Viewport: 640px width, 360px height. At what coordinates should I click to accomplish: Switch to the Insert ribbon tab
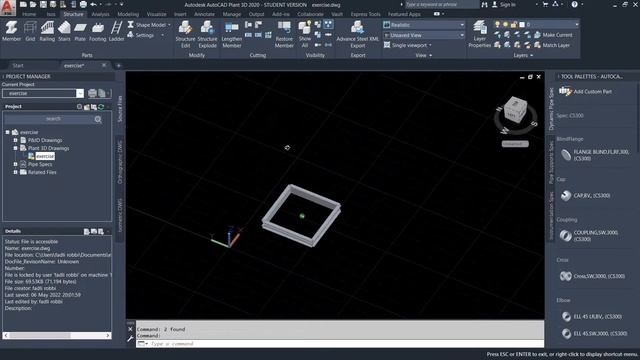tap(180, 14)
